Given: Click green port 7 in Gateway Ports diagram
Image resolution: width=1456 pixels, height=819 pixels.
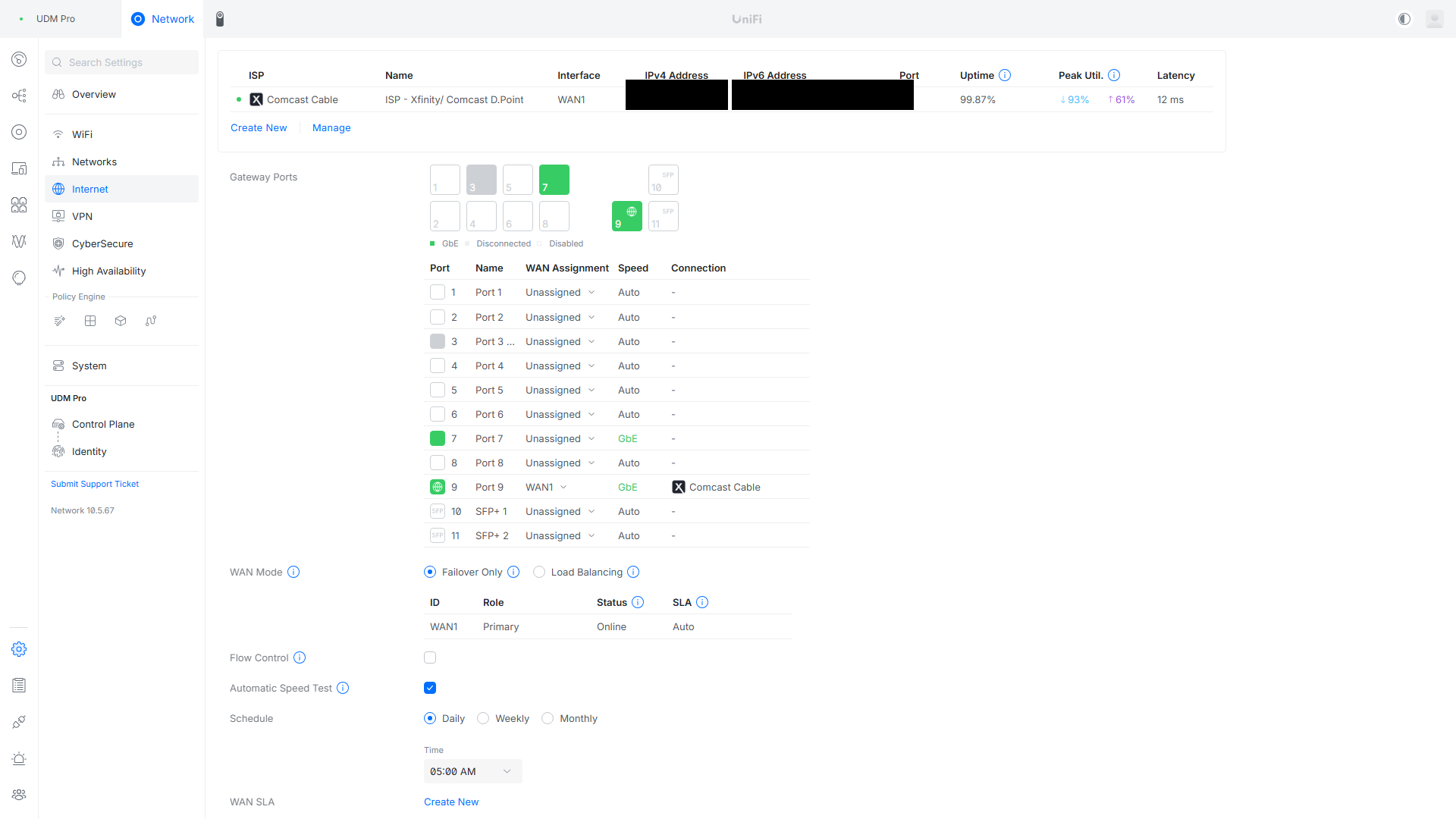Looking at the screenshot, I should pyautogui.click(x=554, y=180).
